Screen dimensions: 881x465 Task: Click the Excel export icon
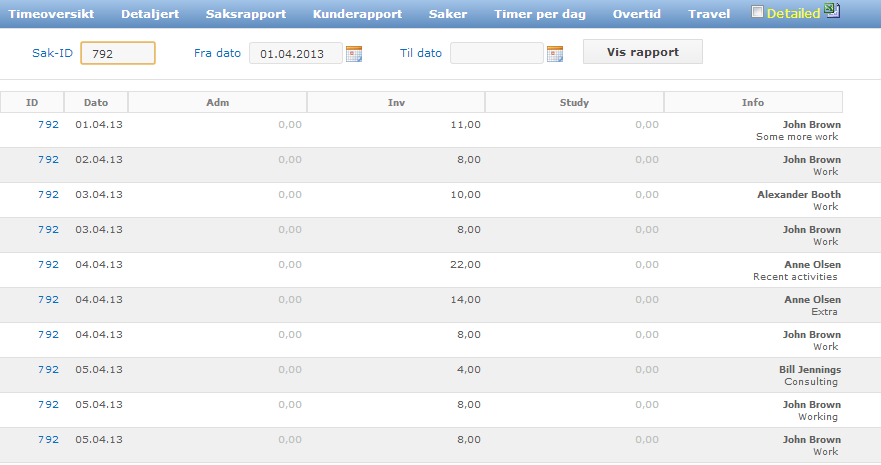tap(832, 12)
